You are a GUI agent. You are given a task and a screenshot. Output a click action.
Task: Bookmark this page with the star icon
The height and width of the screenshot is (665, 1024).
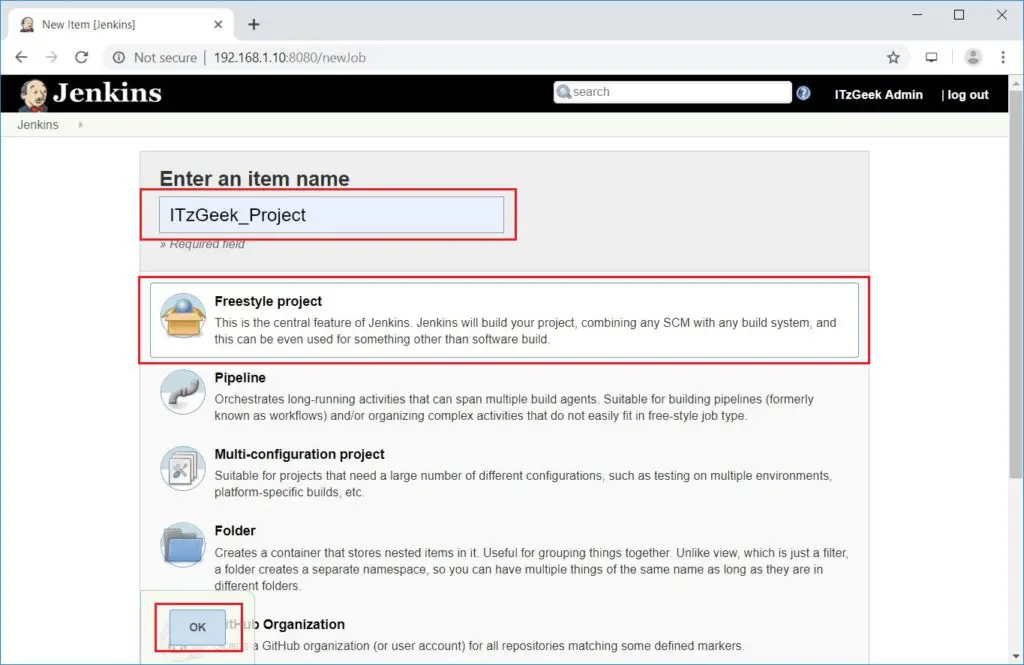893,57
